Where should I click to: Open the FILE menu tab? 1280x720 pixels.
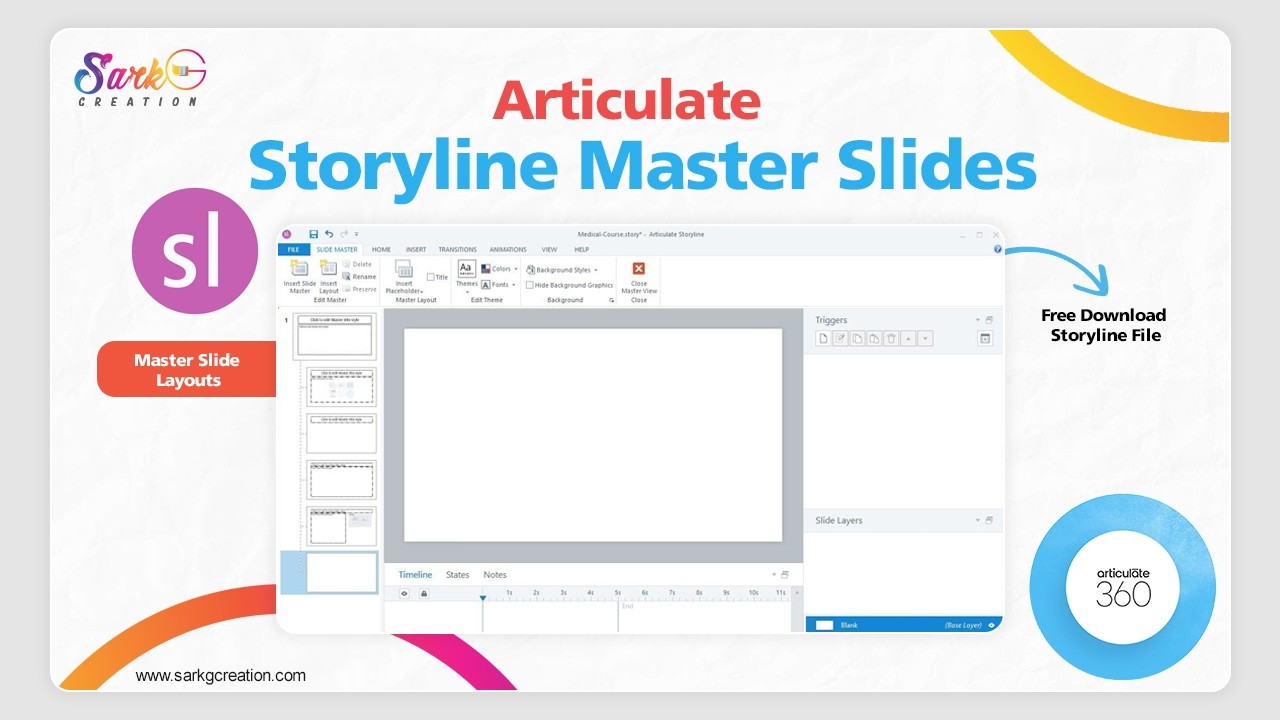tap(293, 249)
